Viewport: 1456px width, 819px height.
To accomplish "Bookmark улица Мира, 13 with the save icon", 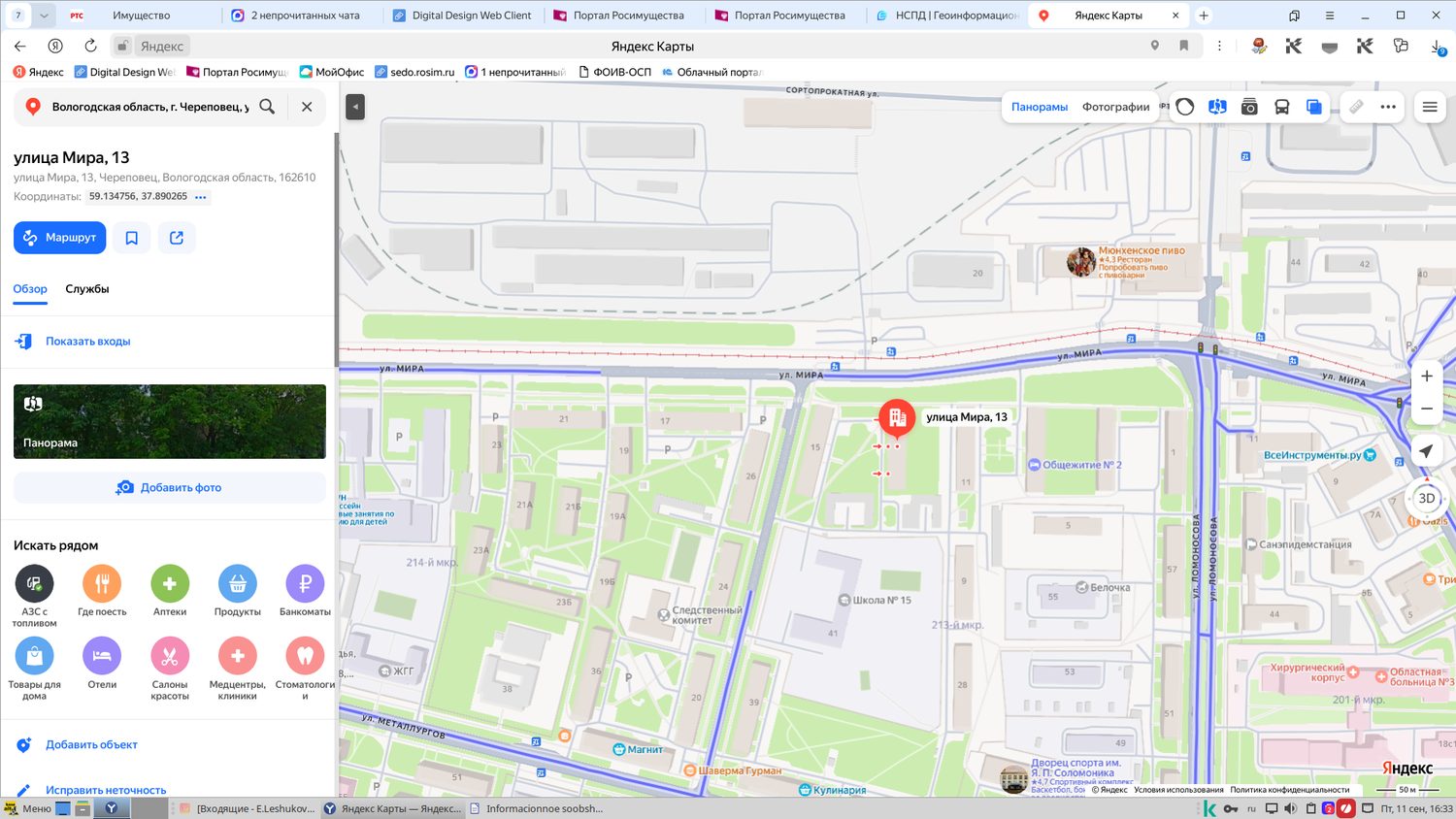I will click(x=132, y=238).
